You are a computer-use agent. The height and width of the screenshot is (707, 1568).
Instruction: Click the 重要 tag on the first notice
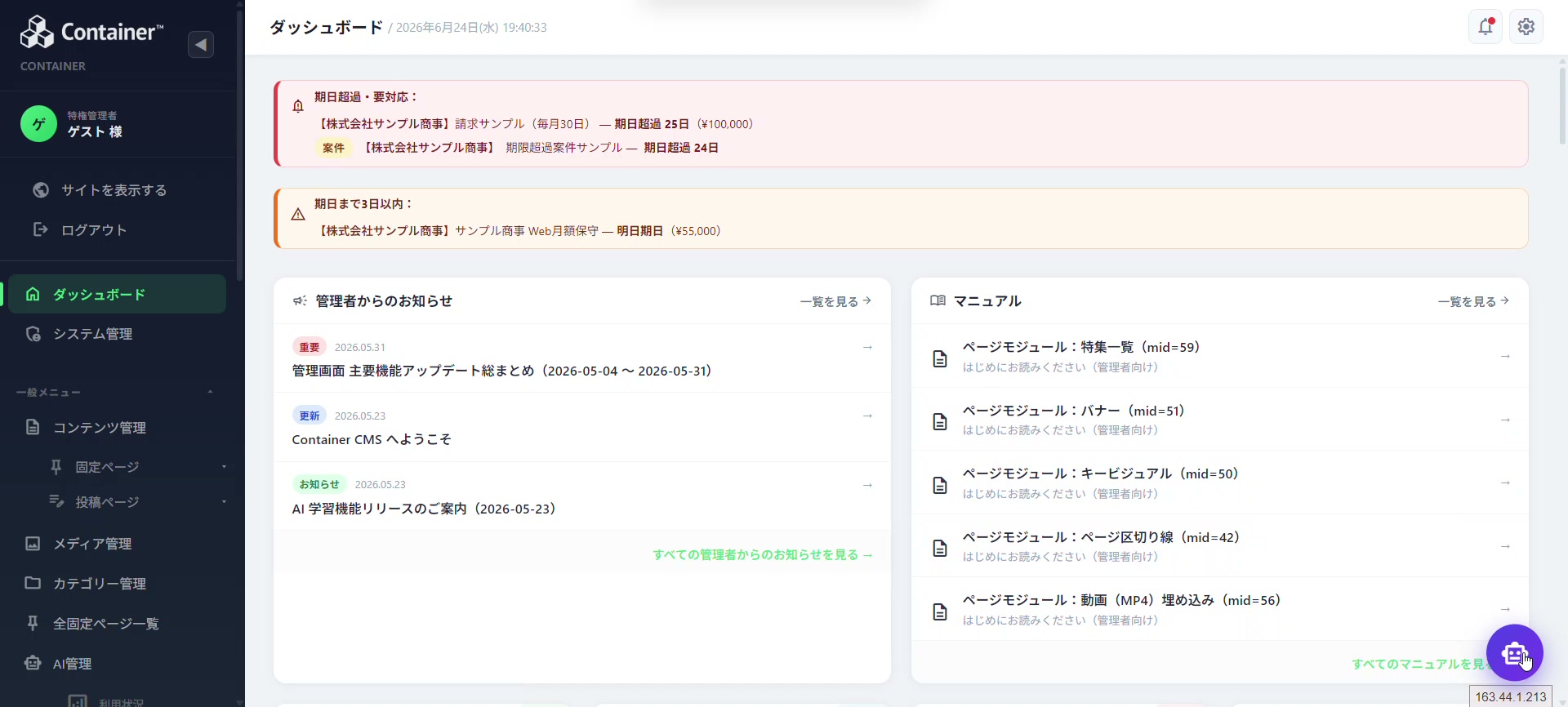(x=310, y=347)
